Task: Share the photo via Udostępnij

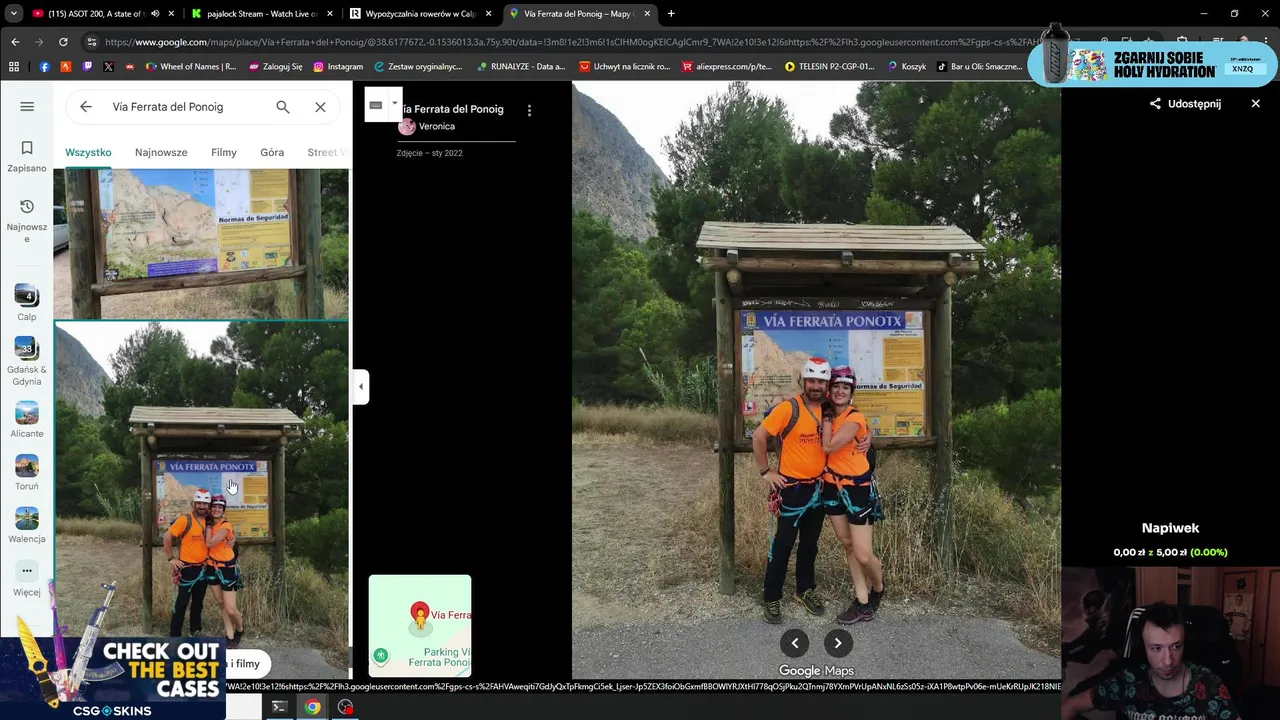Action: (x=1185, y=104)
